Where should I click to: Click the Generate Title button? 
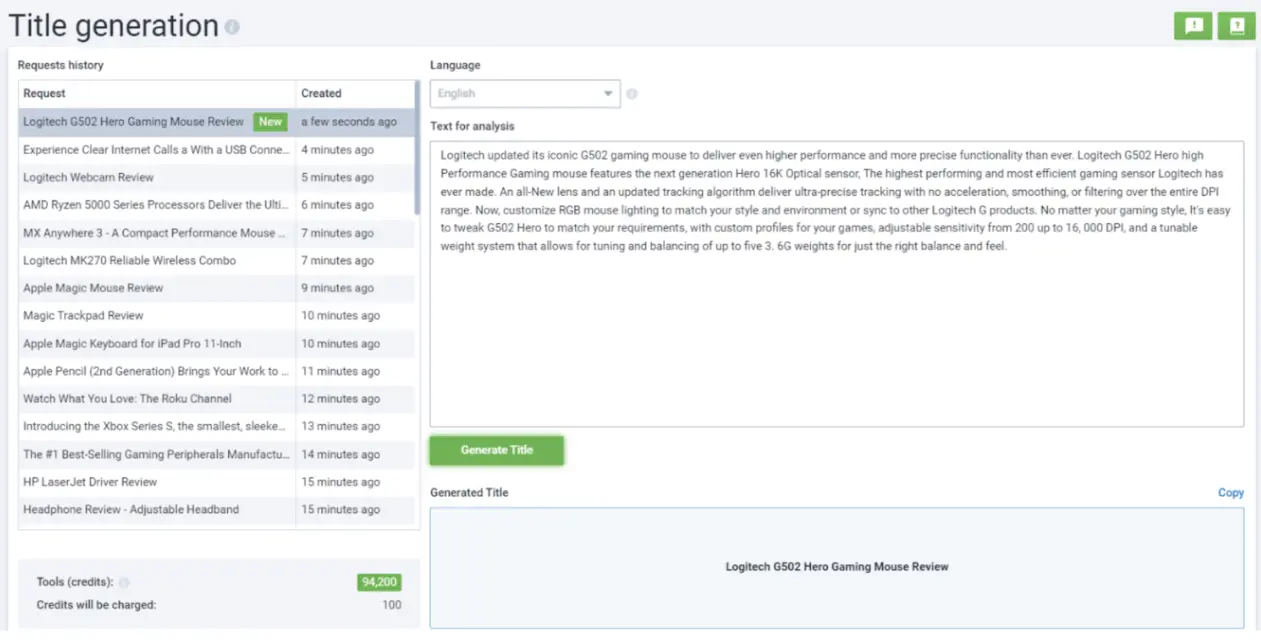[497, 450]
